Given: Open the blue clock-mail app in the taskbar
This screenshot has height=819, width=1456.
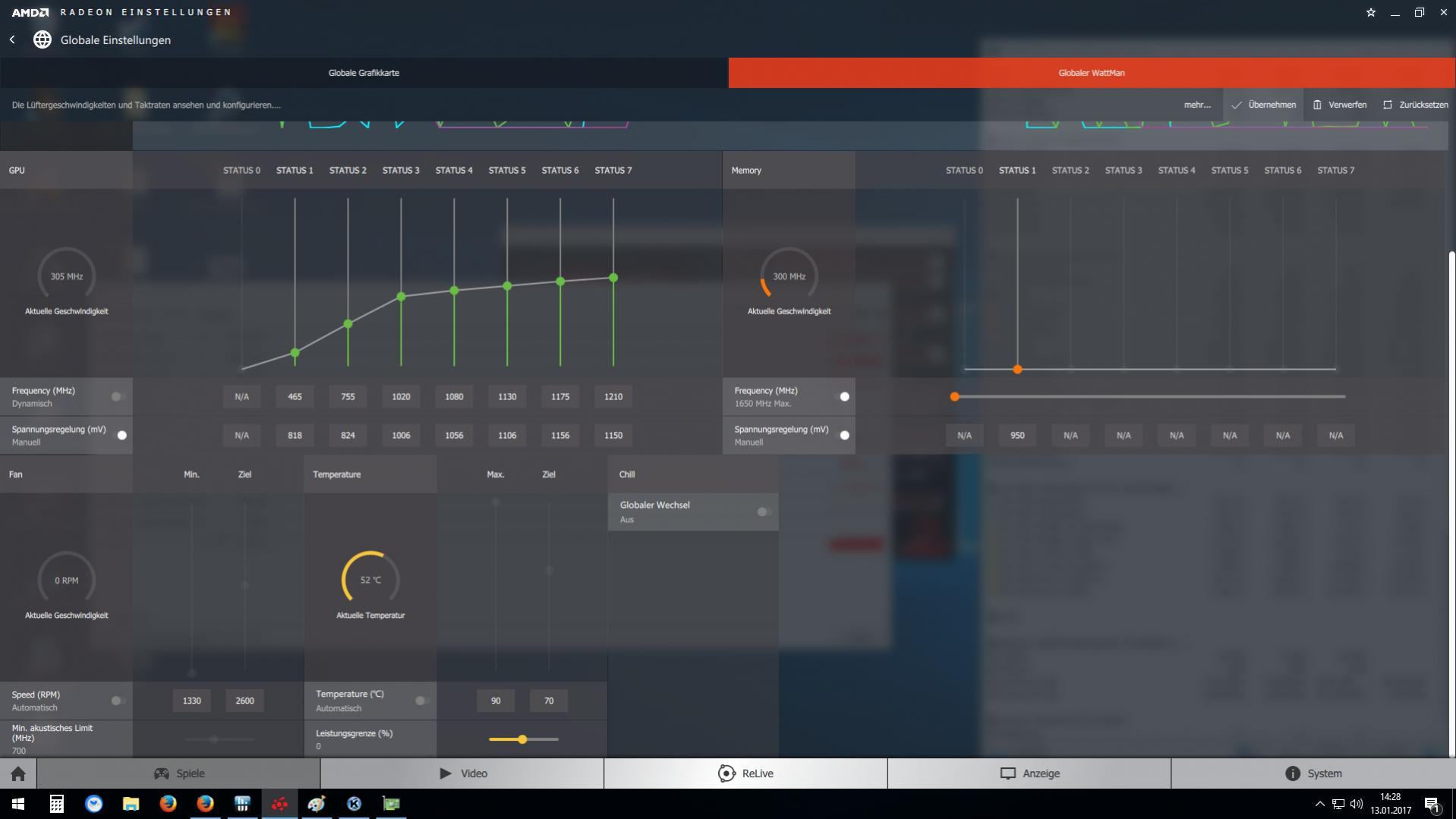Looking at the screenshot, I should pos(94,804).
